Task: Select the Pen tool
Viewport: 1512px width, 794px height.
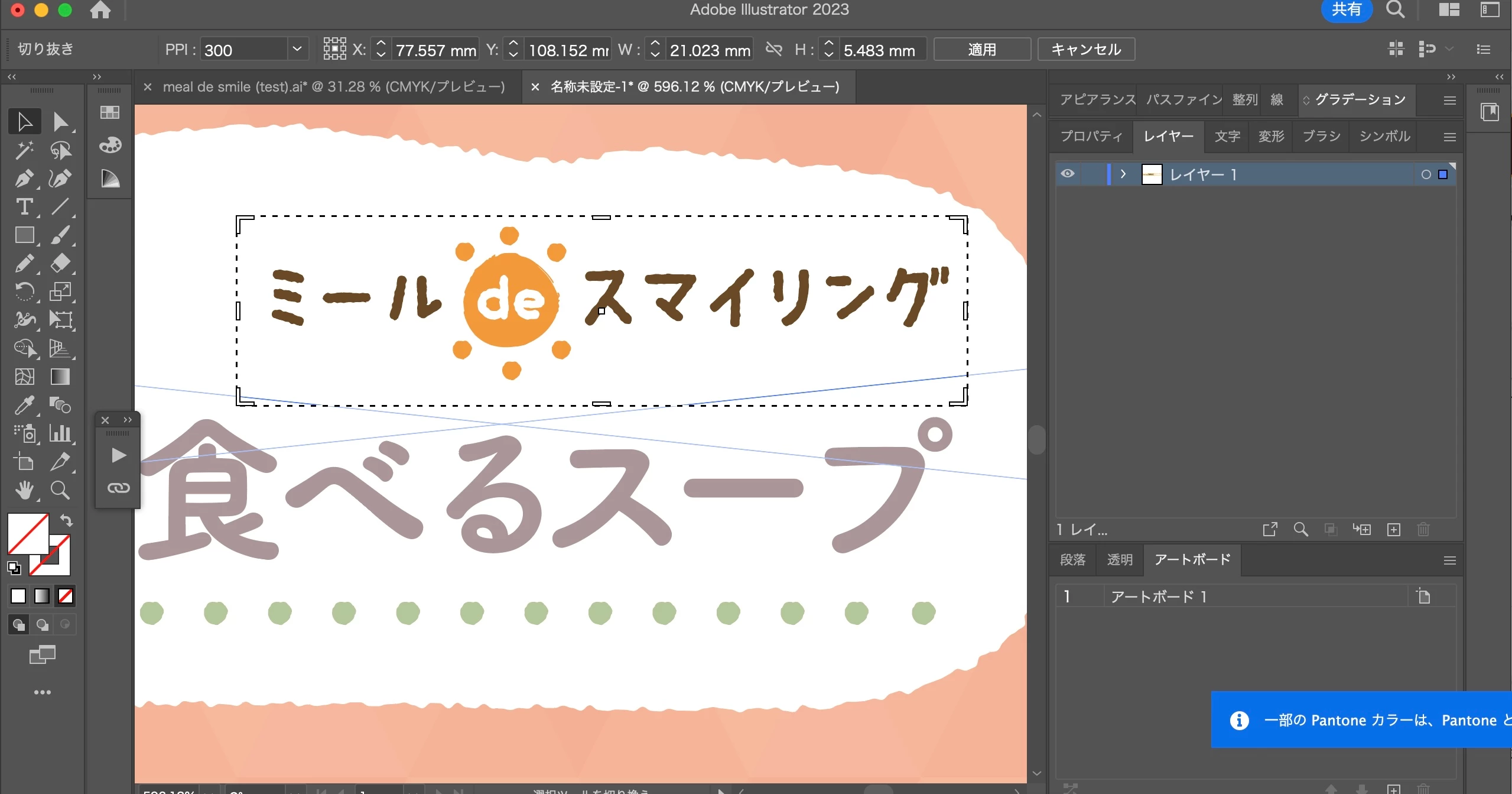Action: tap(24, 179)
